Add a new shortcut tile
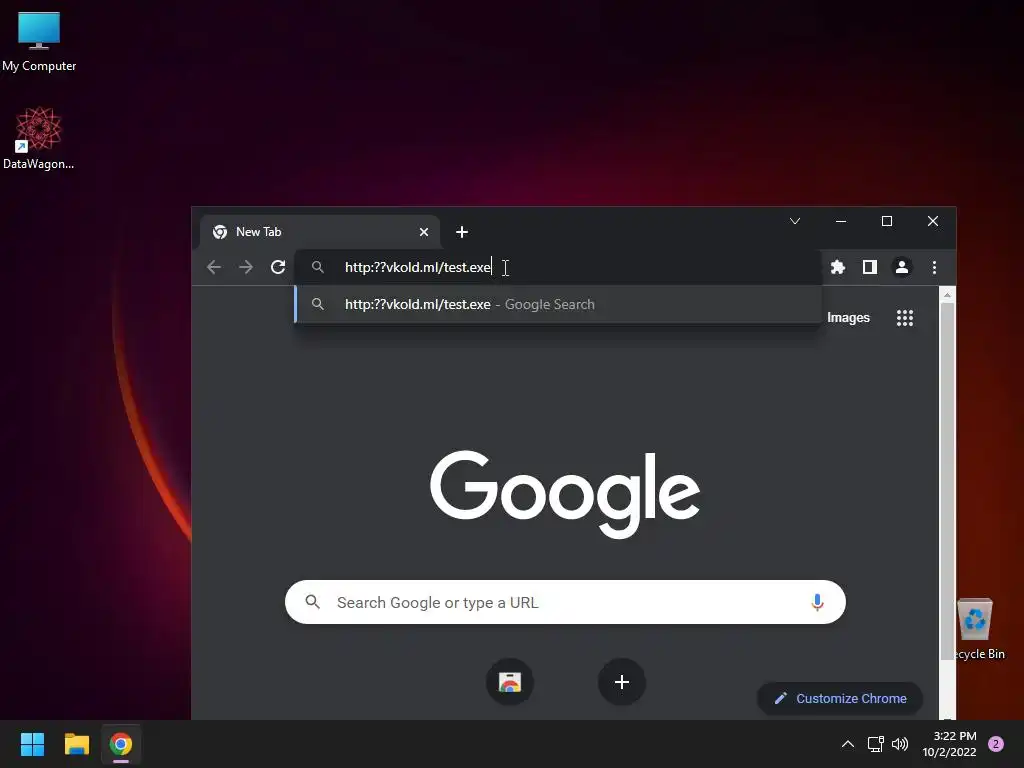This screenshot has height=768, width=1024. [622, 682]
